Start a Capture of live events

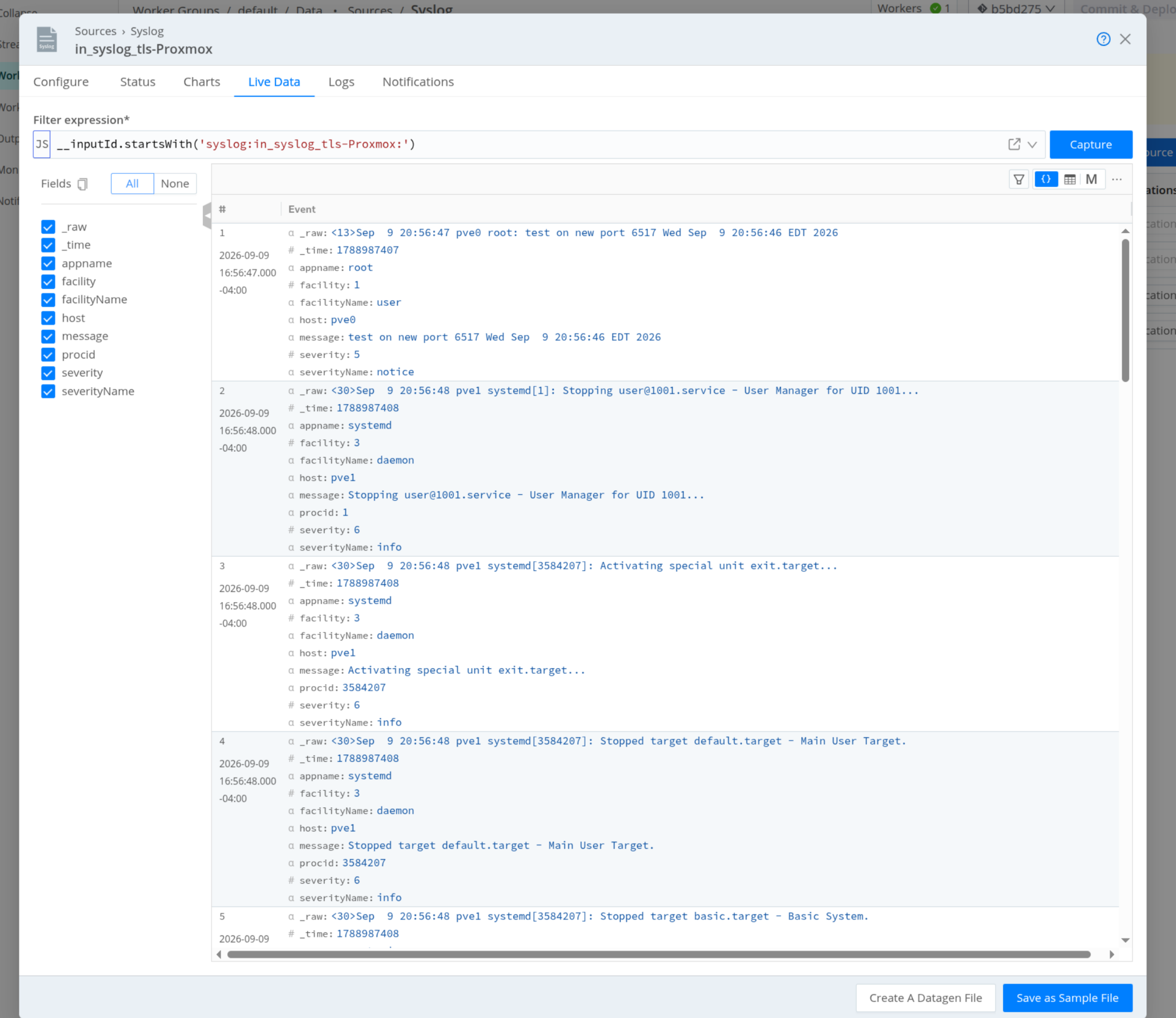1090,144
